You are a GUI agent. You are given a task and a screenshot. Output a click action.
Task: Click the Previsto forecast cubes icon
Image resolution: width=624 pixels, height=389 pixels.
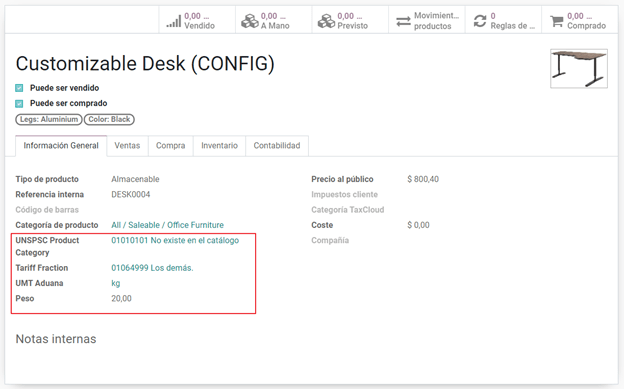pyautogui.click(x=326, y=21)
